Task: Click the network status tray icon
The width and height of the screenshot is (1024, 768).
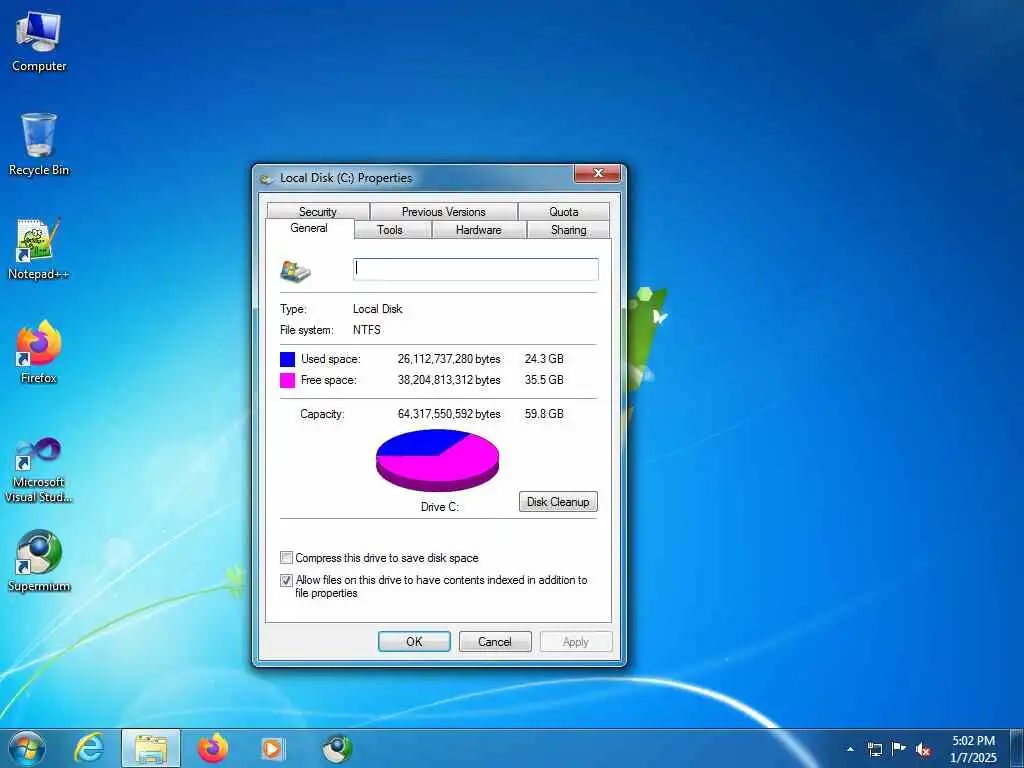Action: point(874,749)
